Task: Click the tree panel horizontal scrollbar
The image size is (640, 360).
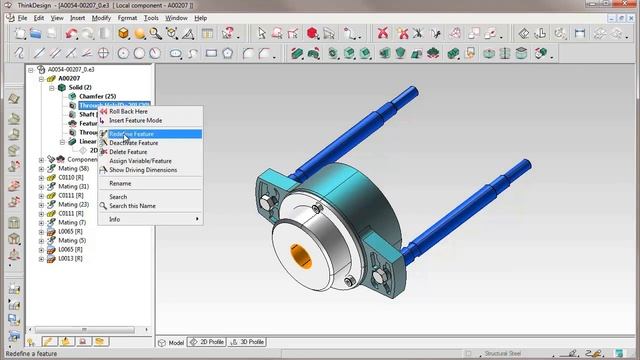Action: (x=84, y=329)
